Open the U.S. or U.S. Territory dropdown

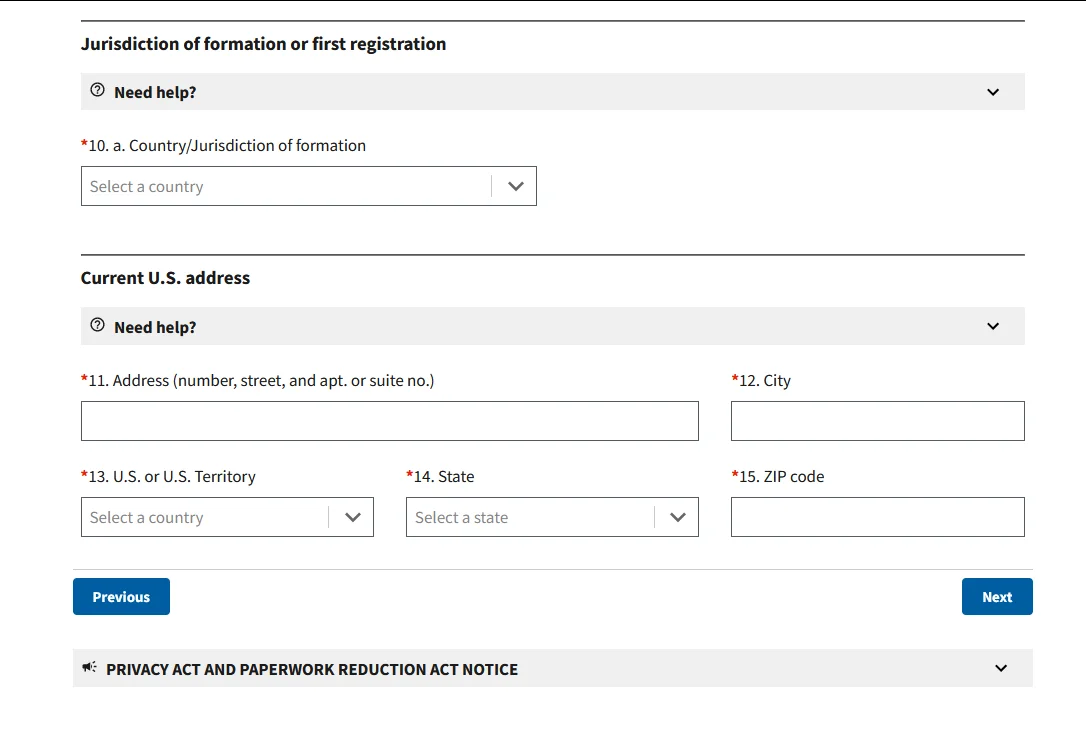[227, 517]
